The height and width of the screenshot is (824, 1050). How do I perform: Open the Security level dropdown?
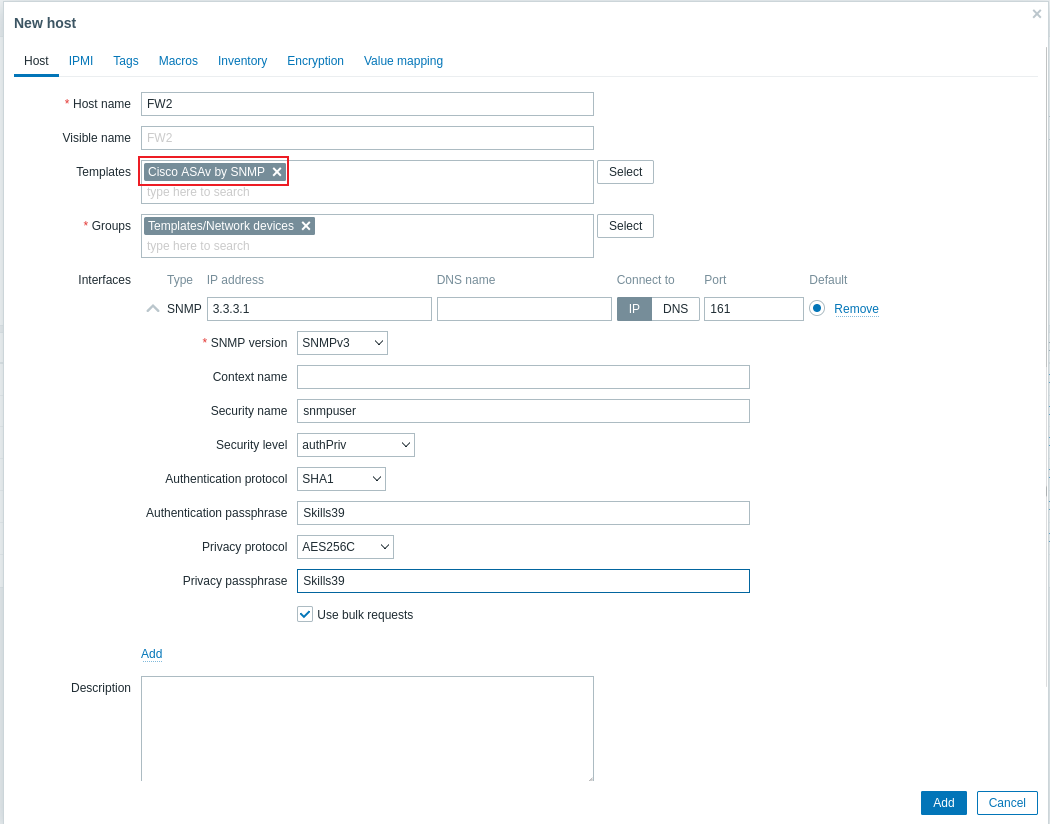(x=356, y=445)
